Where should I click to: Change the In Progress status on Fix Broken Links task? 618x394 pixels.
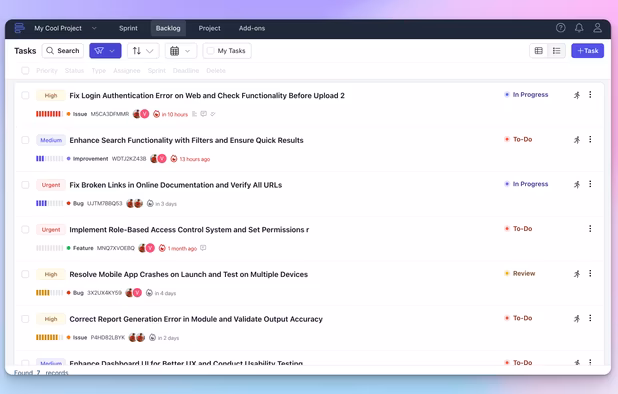(527, 184)
